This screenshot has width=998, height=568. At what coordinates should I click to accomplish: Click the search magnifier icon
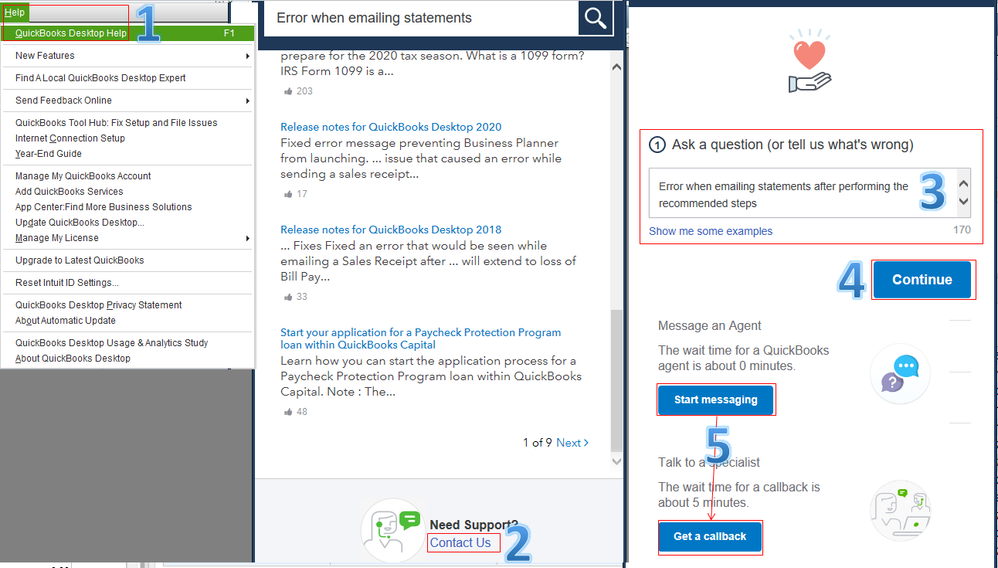(595, 18)
